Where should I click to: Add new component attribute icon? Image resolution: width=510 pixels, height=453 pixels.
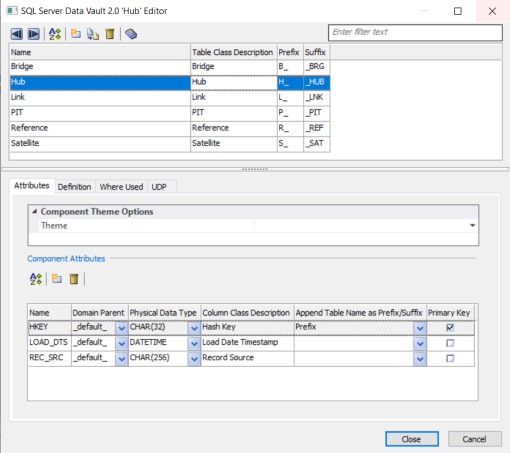click(x=57, y=278)
